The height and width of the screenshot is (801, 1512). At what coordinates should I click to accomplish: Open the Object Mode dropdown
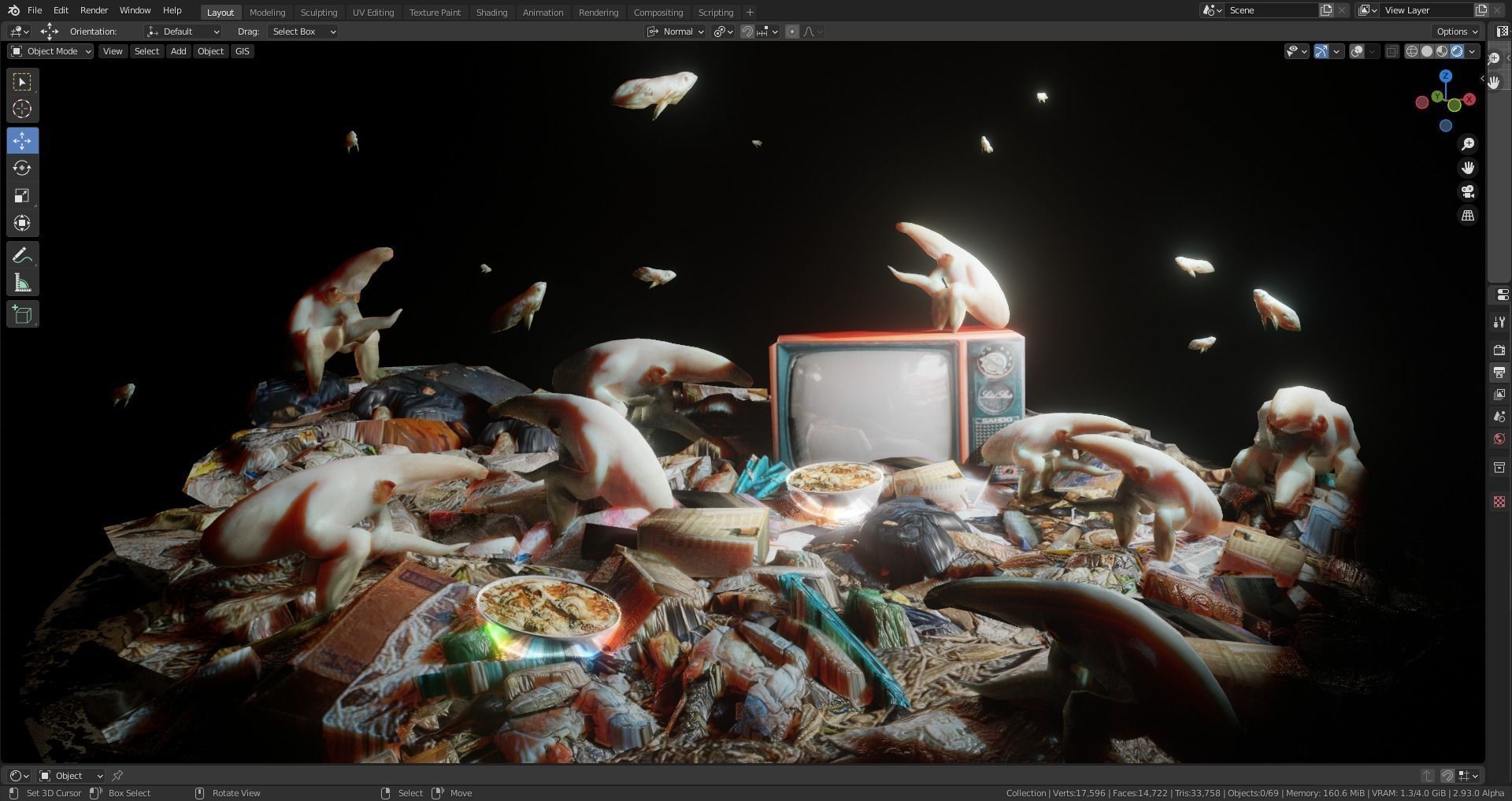point(50,51)
